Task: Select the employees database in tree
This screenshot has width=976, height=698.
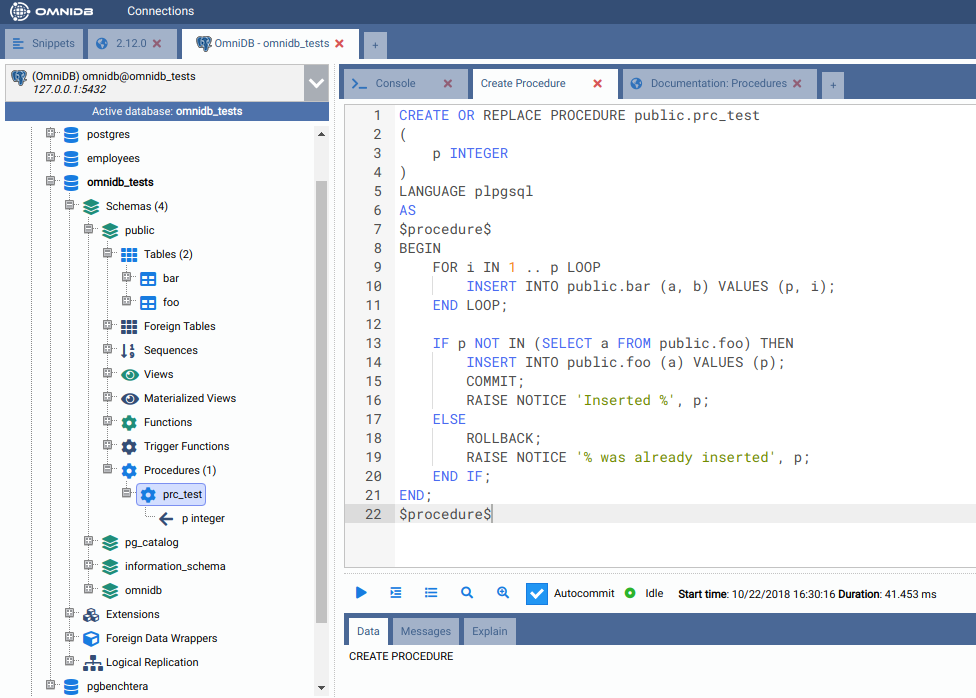Action: [113, 158]
